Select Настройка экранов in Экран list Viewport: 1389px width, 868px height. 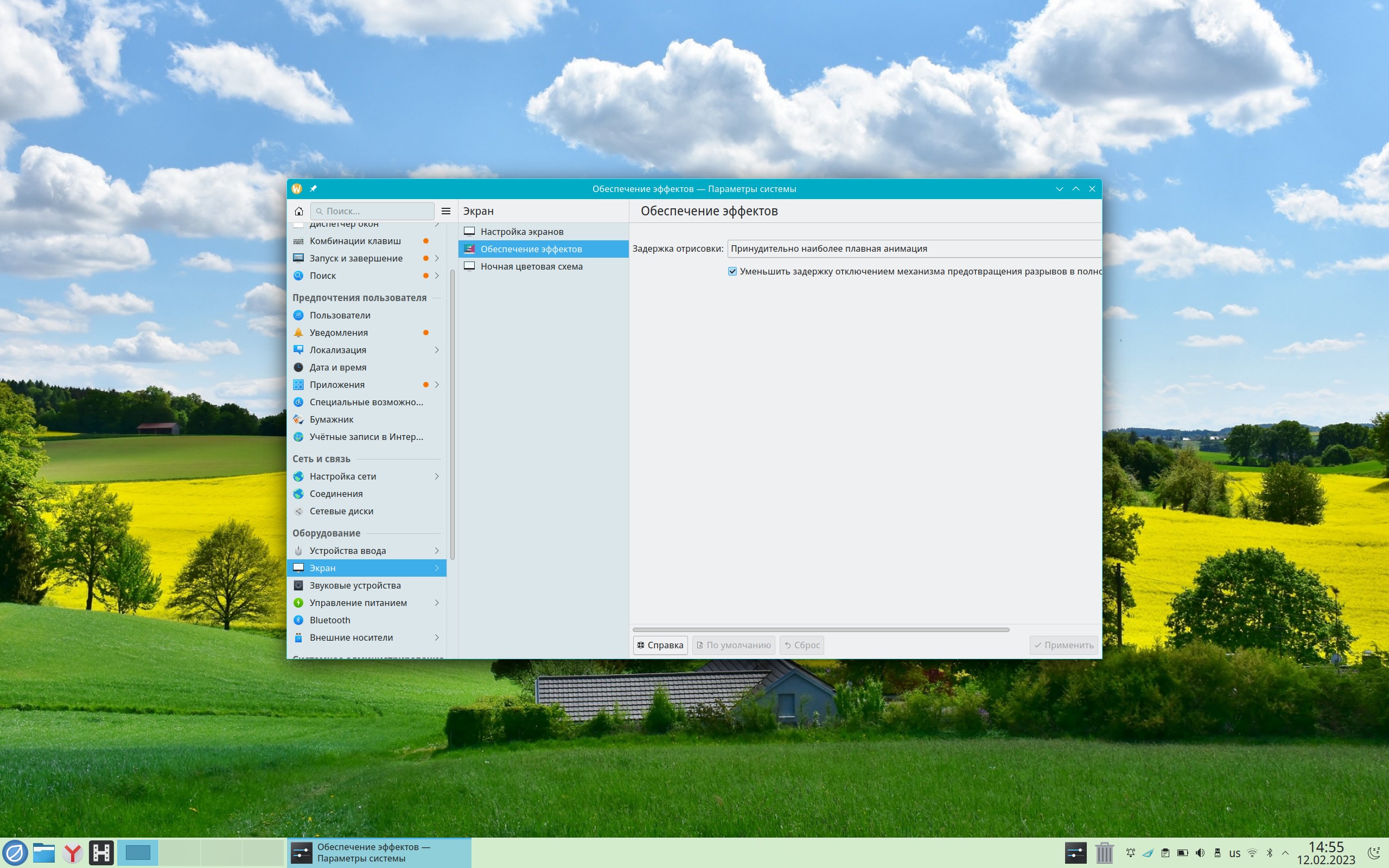point(521,232)
